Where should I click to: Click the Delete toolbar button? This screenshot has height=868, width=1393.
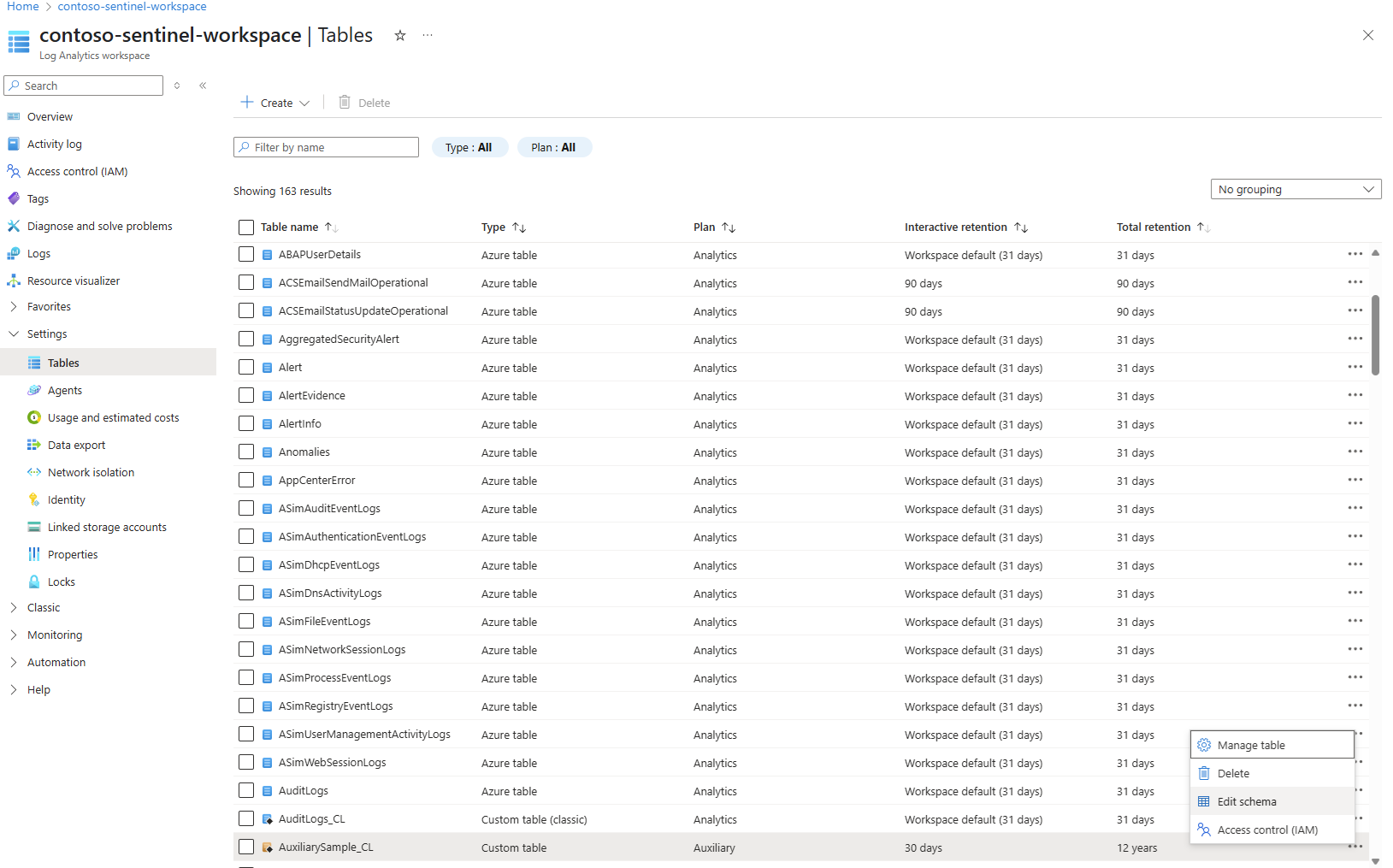point(364,103)
